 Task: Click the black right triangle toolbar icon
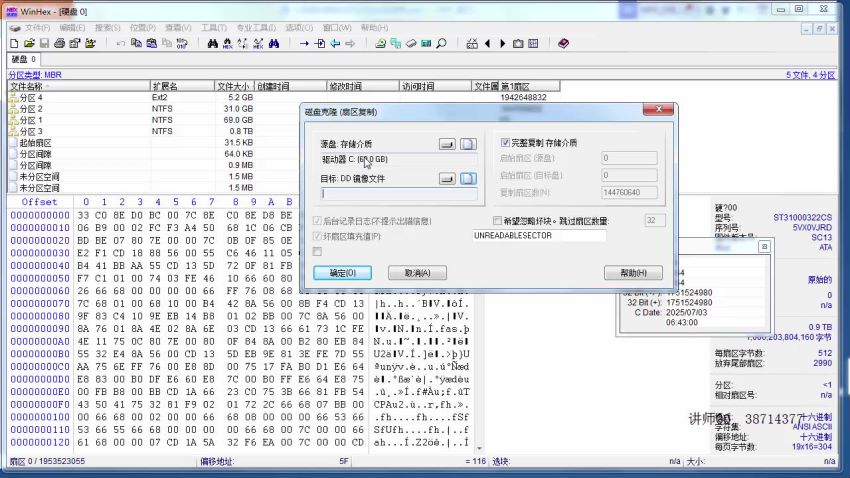pyautogui.click(x=503, y=43)
